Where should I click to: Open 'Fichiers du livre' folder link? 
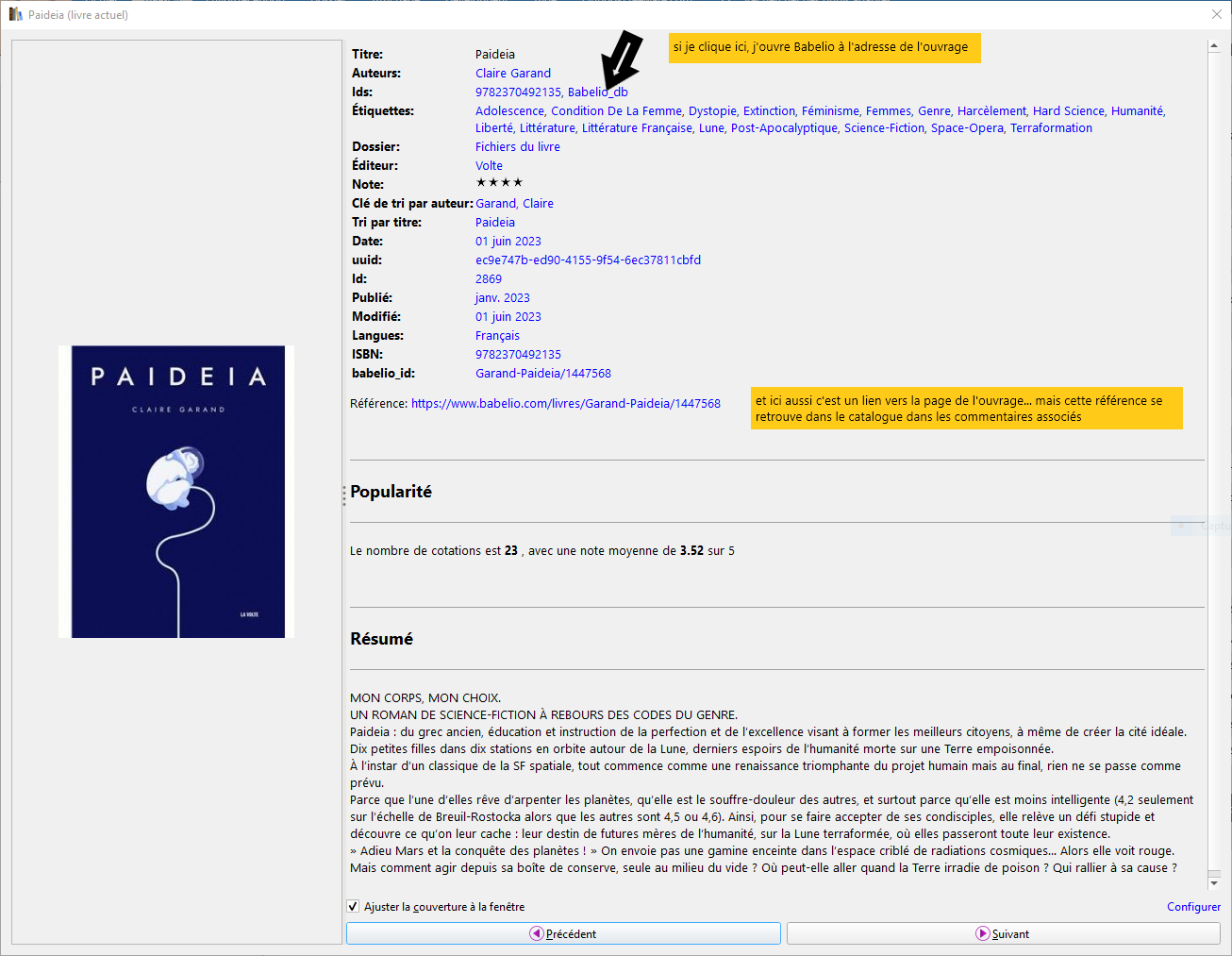click(x=518, y=146)
